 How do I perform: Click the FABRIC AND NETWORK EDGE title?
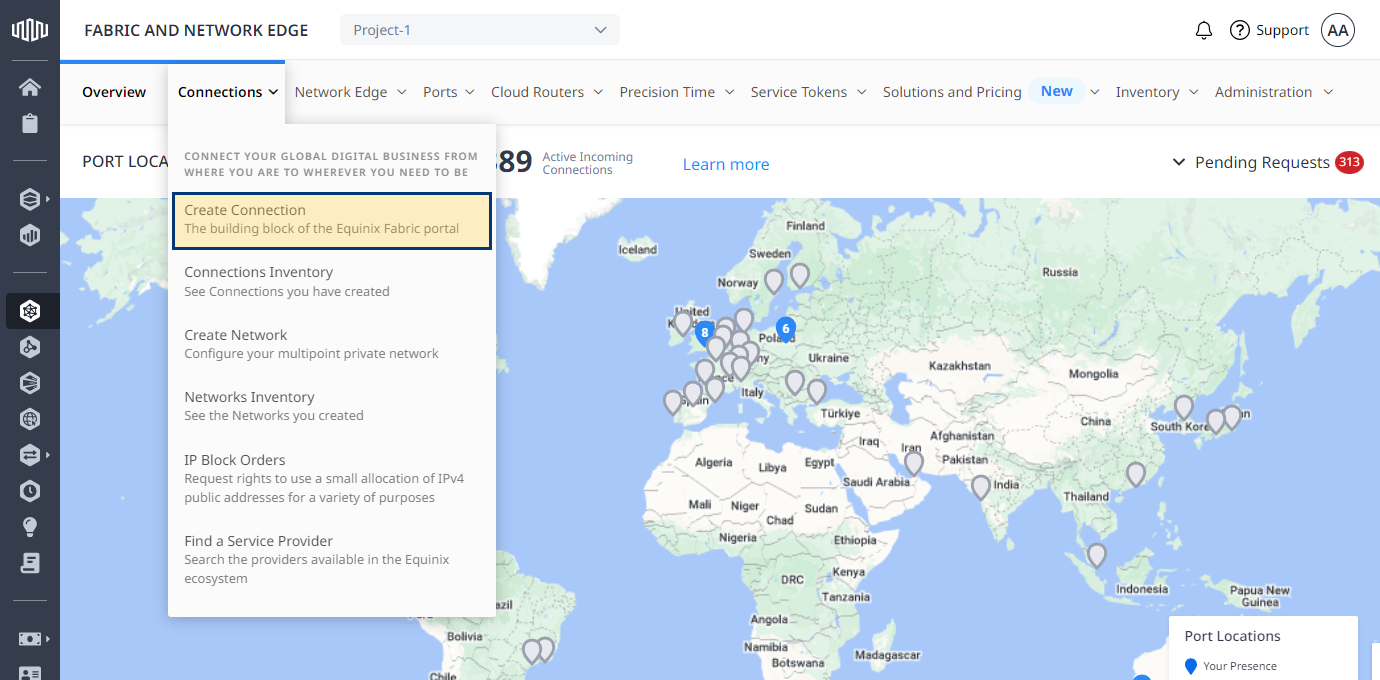(x=196, y=30)
